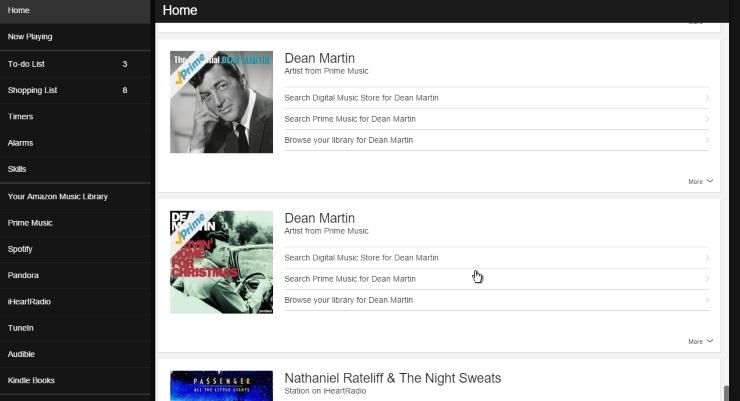
Task: Click chevron arrow of second card's Prime Music row
Action: coord(707,279)
